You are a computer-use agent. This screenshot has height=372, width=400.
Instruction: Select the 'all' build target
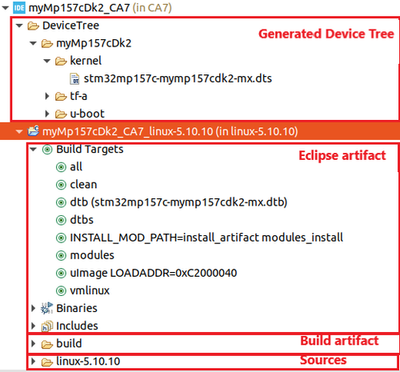[x=76, y=167]
